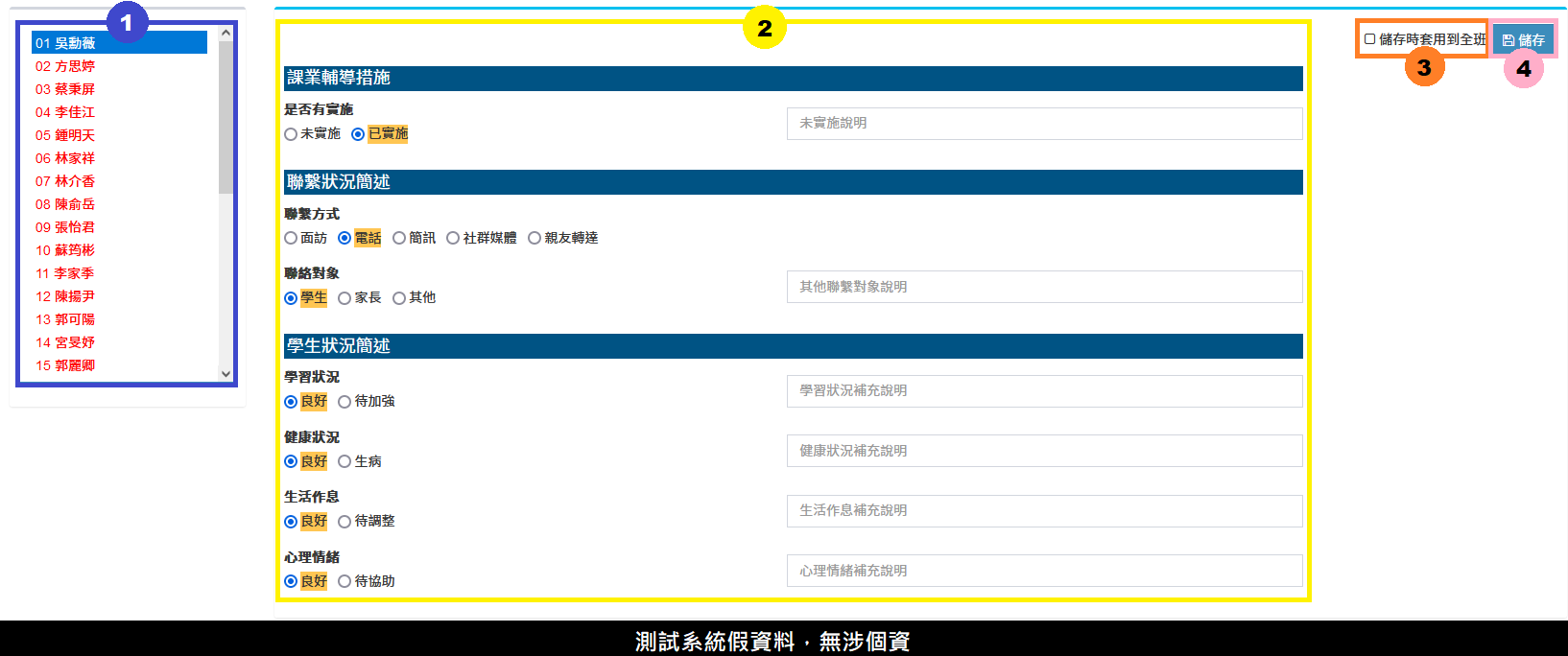Viewport: 1568px width, 656px height.
Task: Click the save button with disk icon
Action: [x=1523, y=40]
